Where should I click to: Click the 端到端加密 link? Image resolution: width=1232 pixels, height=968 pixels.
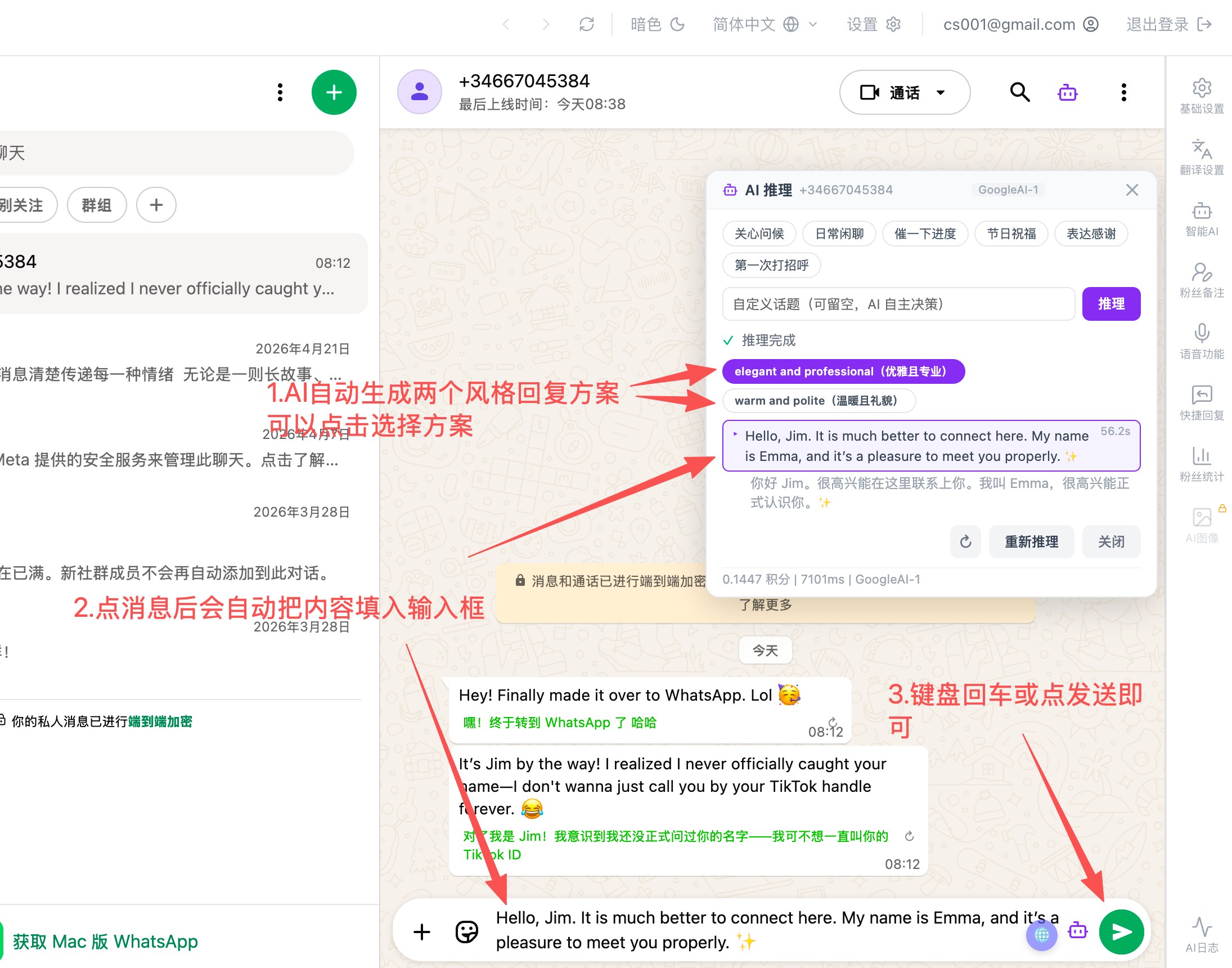(x=160, y=721)
